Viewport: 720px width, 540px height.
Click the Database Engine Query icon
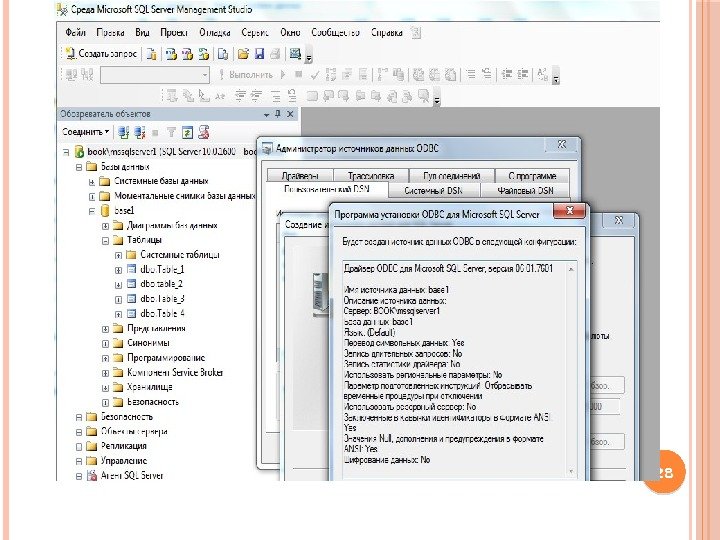152,54
